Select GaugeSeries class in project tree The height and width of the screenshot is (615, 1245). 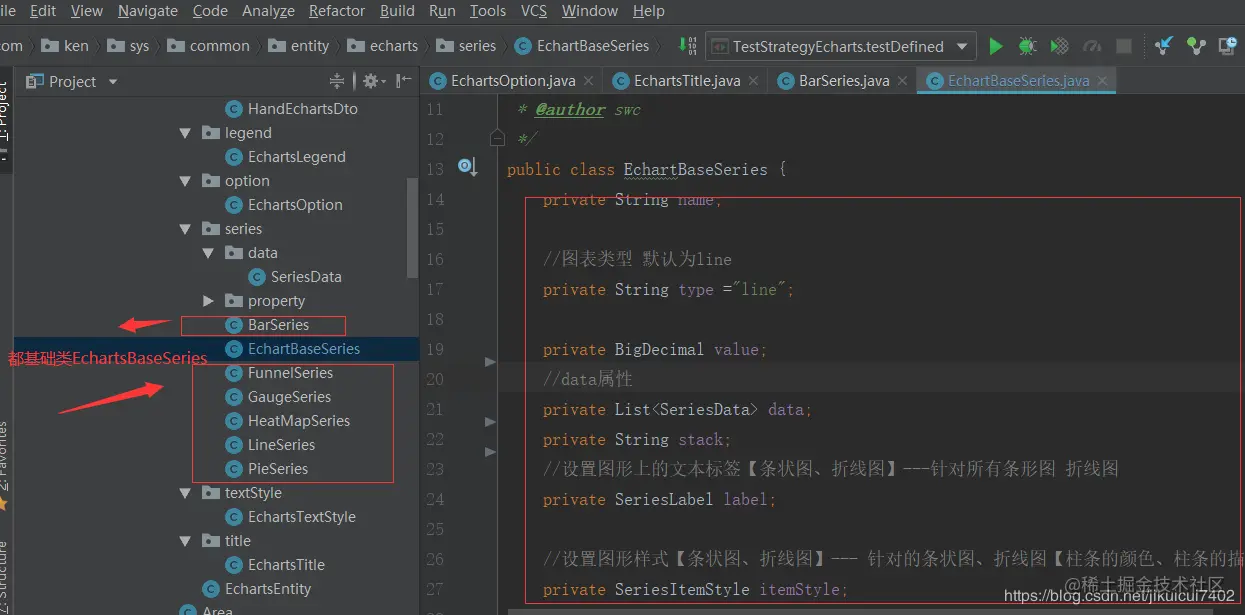[x=278, y=397]
